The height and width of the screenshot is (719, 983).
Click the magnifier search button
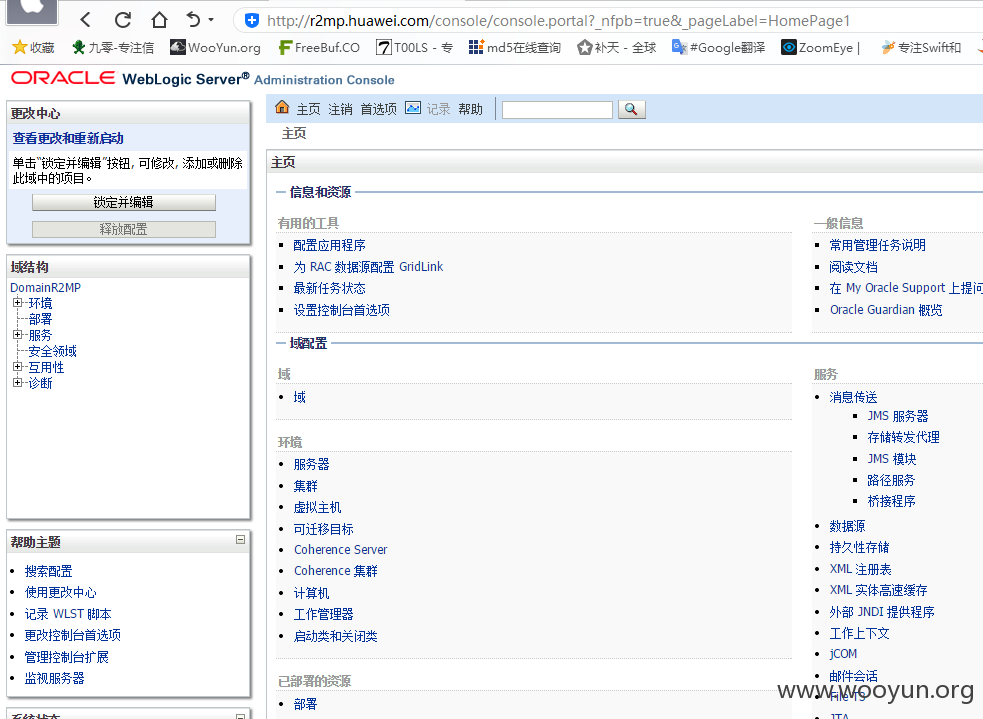point(631,110)
